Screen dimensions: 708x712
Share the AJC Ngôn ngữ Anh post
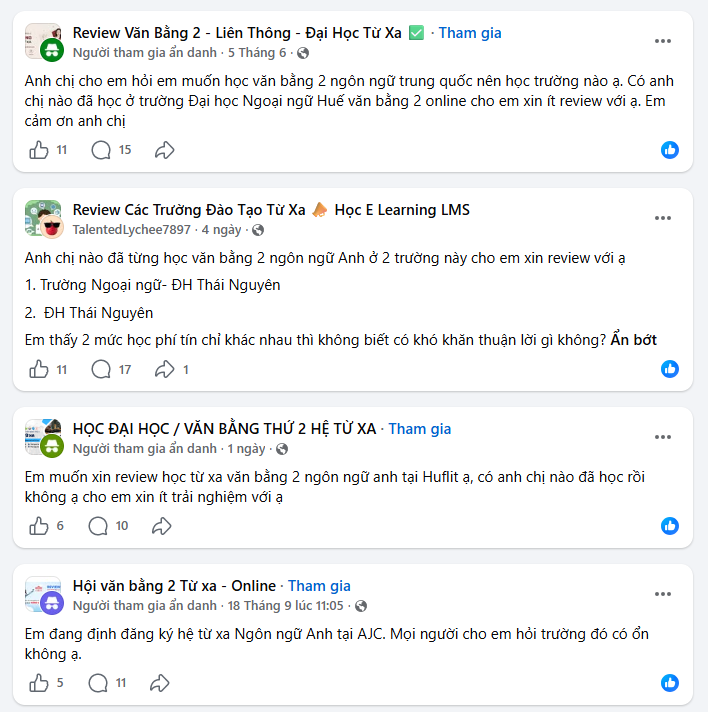pos(159,683)
